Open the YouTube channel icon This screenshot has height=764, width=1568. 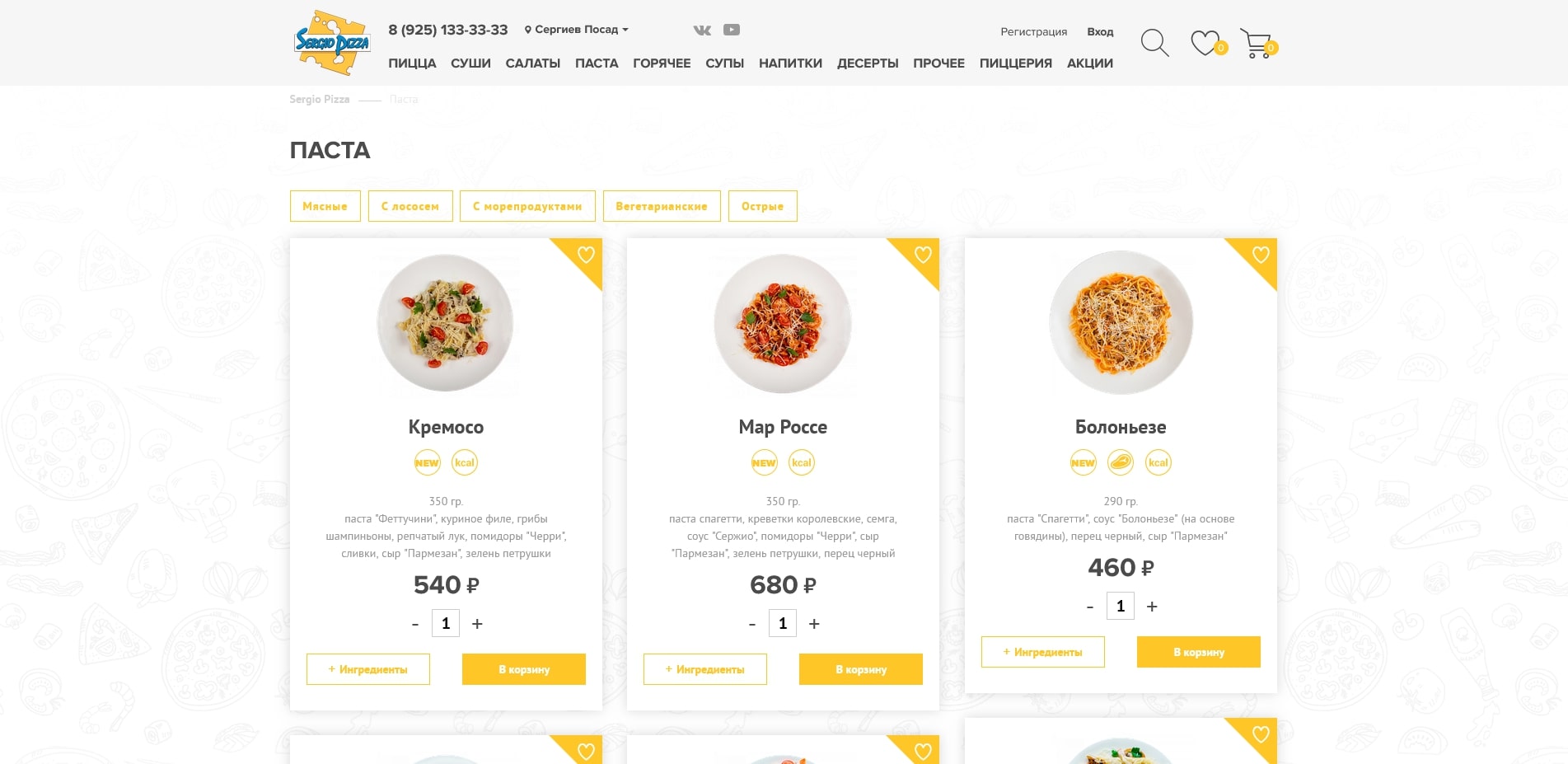[732, 30]
